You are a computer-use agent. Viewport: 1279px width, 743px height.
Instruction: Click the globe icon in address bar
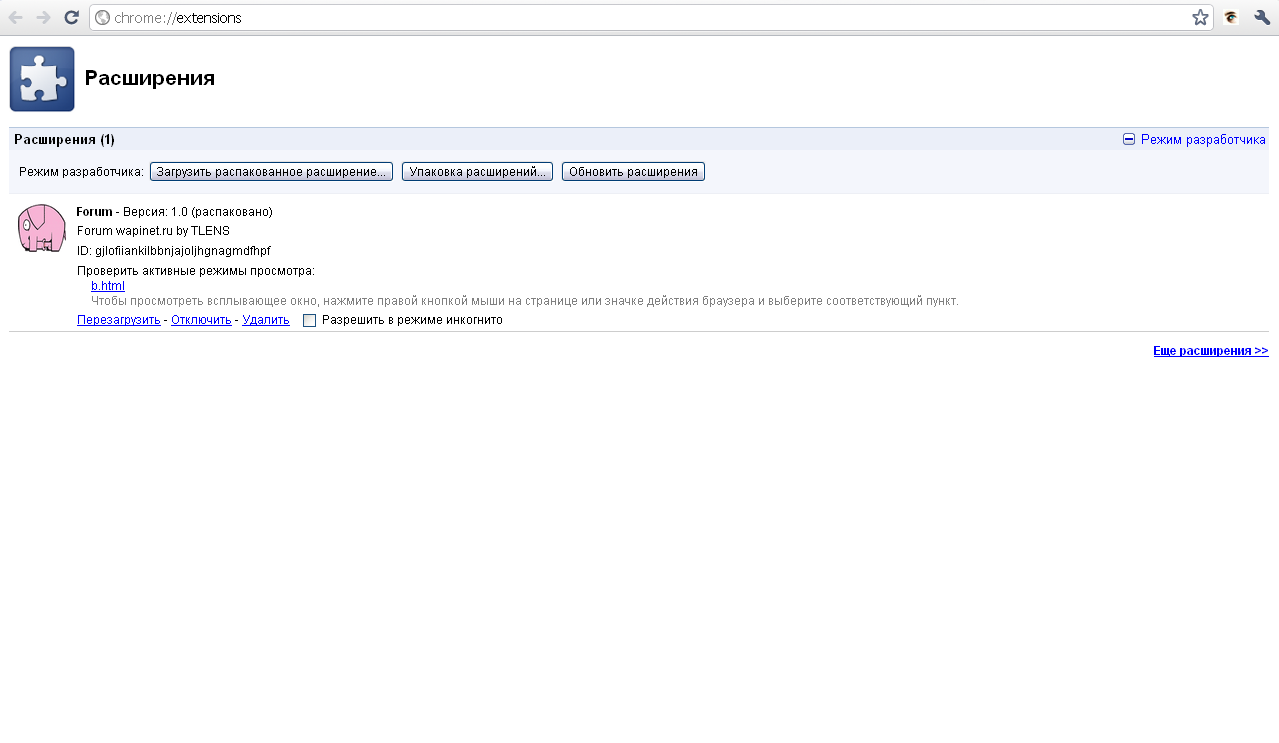click(x=102, y=17)
